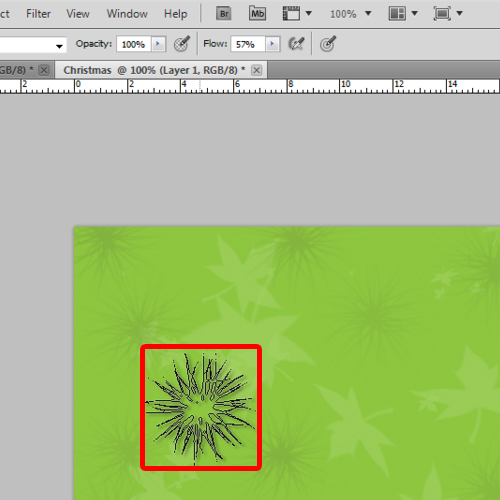
Task: Open the Help menu
Action: (x=176, y=14)
